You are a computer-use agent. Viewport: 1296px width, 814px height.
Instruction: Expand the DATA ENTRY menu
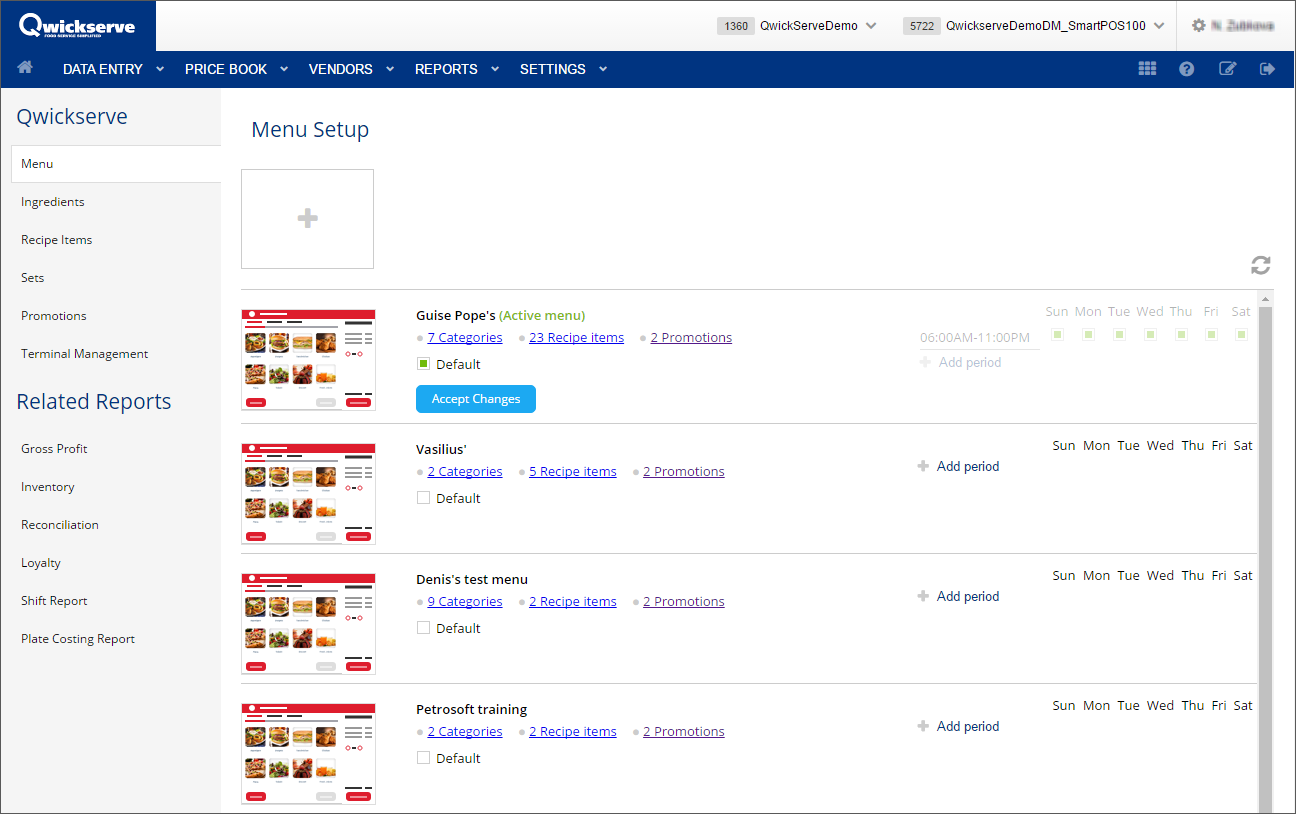click(x=113, y=69)
